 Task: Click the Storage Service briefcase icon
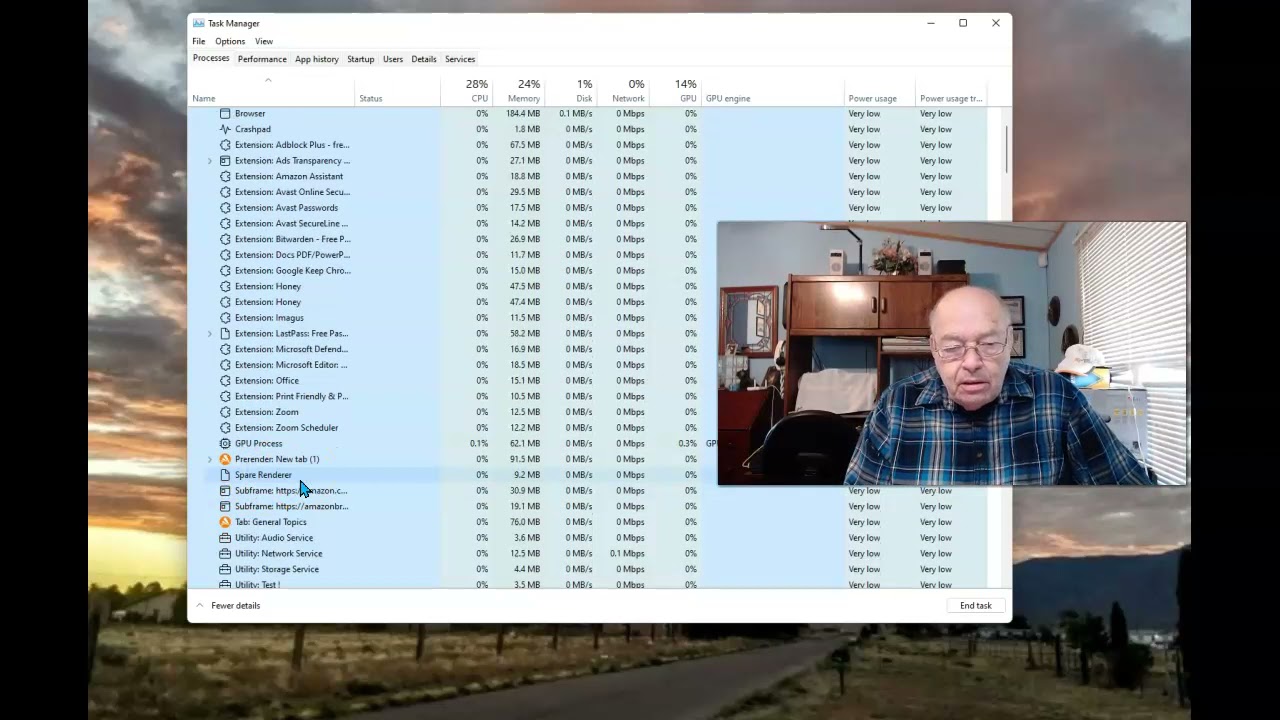click(x=225, y=569)
